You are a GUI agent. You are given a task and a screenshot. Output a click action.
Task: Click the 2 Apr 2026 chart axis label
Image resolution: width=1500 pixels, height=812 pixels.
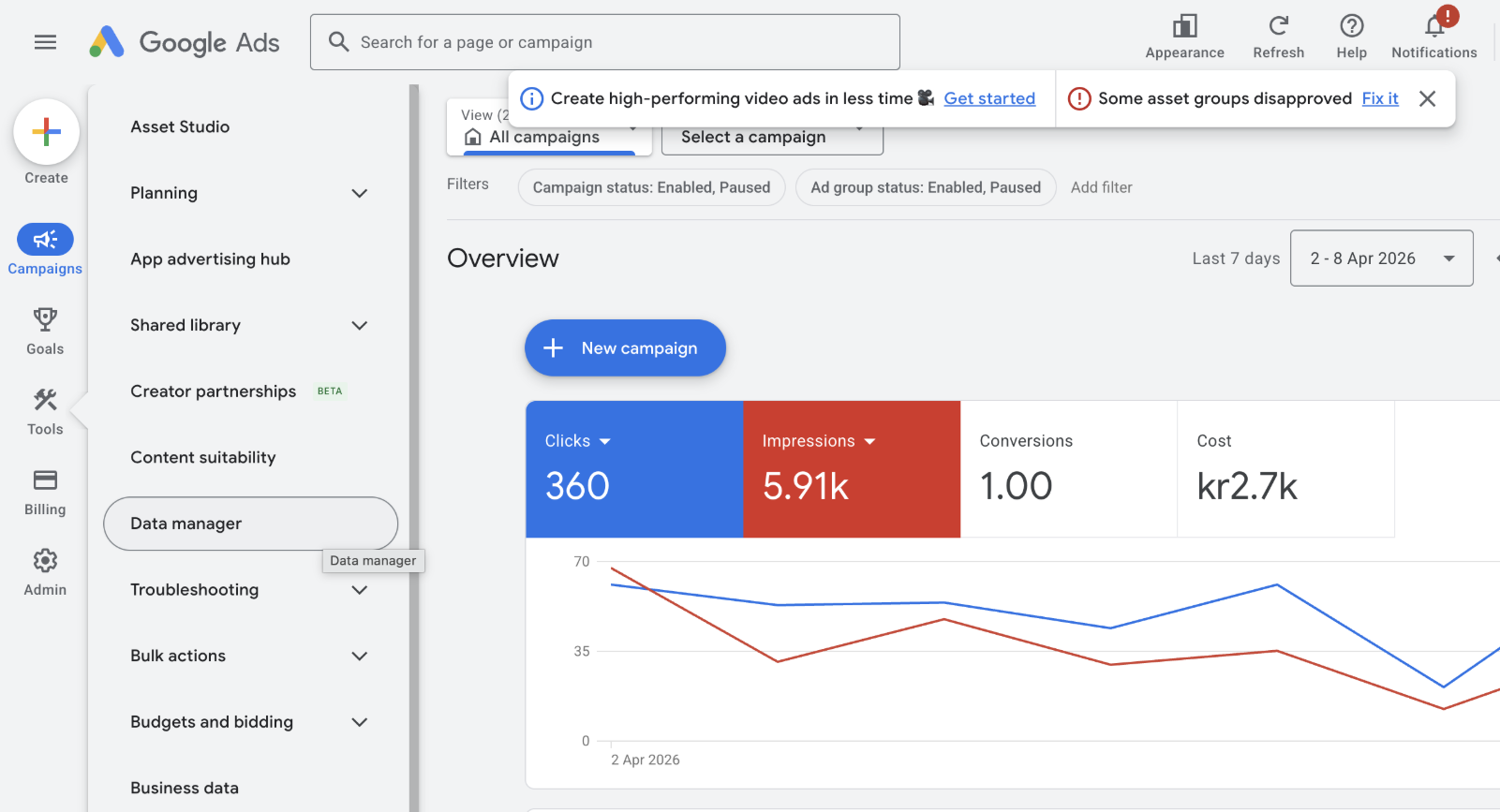[646, 760]
